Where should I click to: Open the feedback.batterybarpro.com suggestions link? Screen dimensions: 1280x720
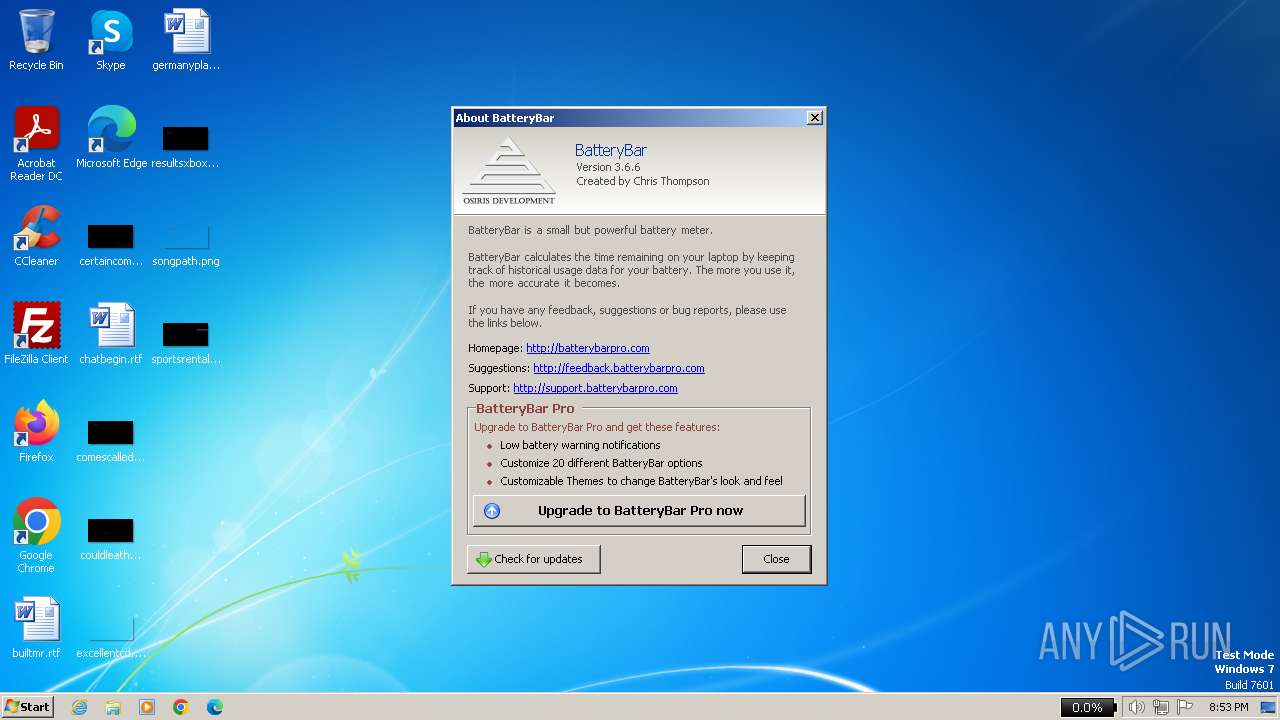[x=619, y=368]
